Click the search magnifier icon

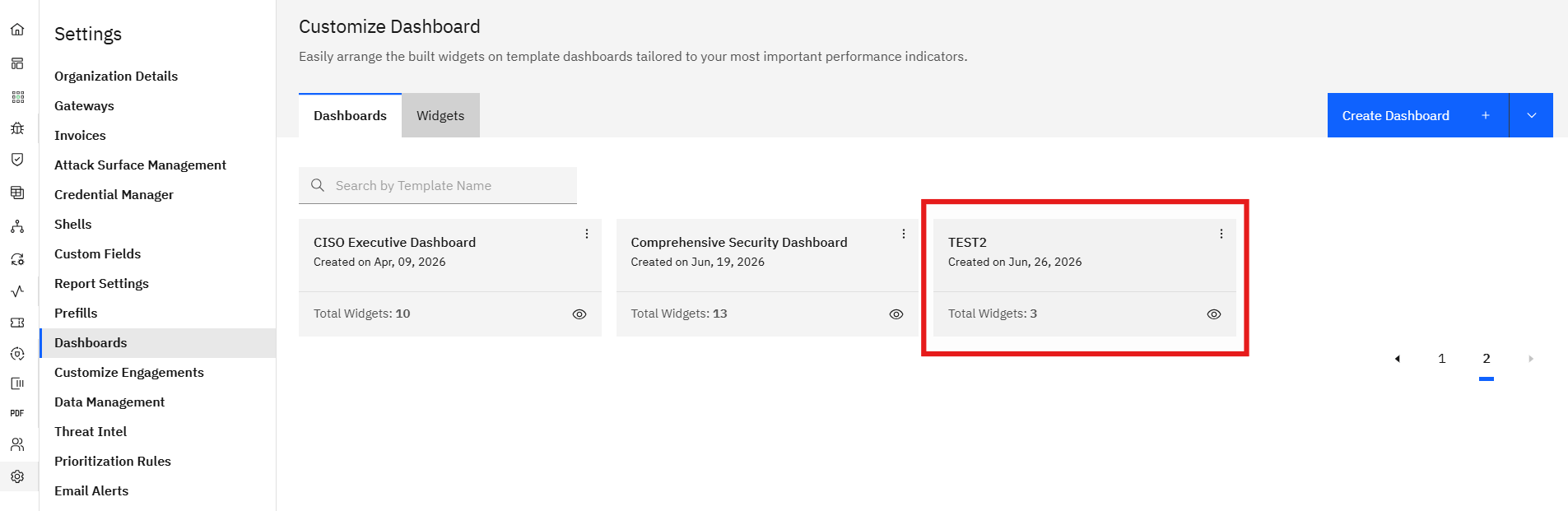318,185
